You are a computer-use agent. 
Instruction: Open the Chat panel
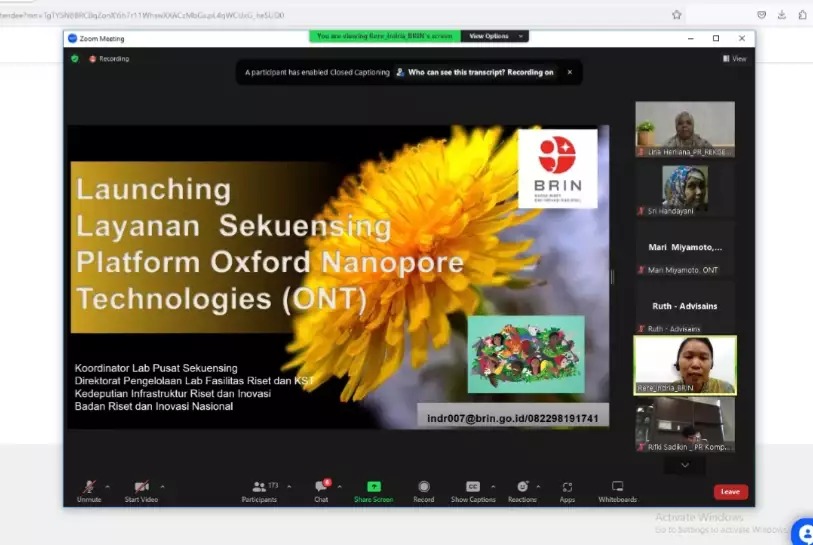(321, 487)
